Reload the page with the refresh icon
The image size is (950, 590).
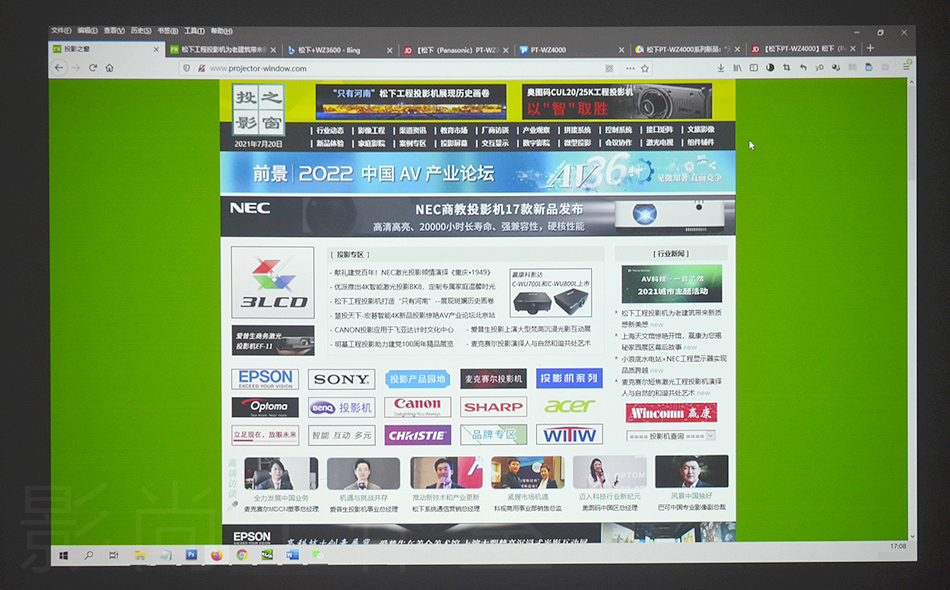tap(93, 68)
